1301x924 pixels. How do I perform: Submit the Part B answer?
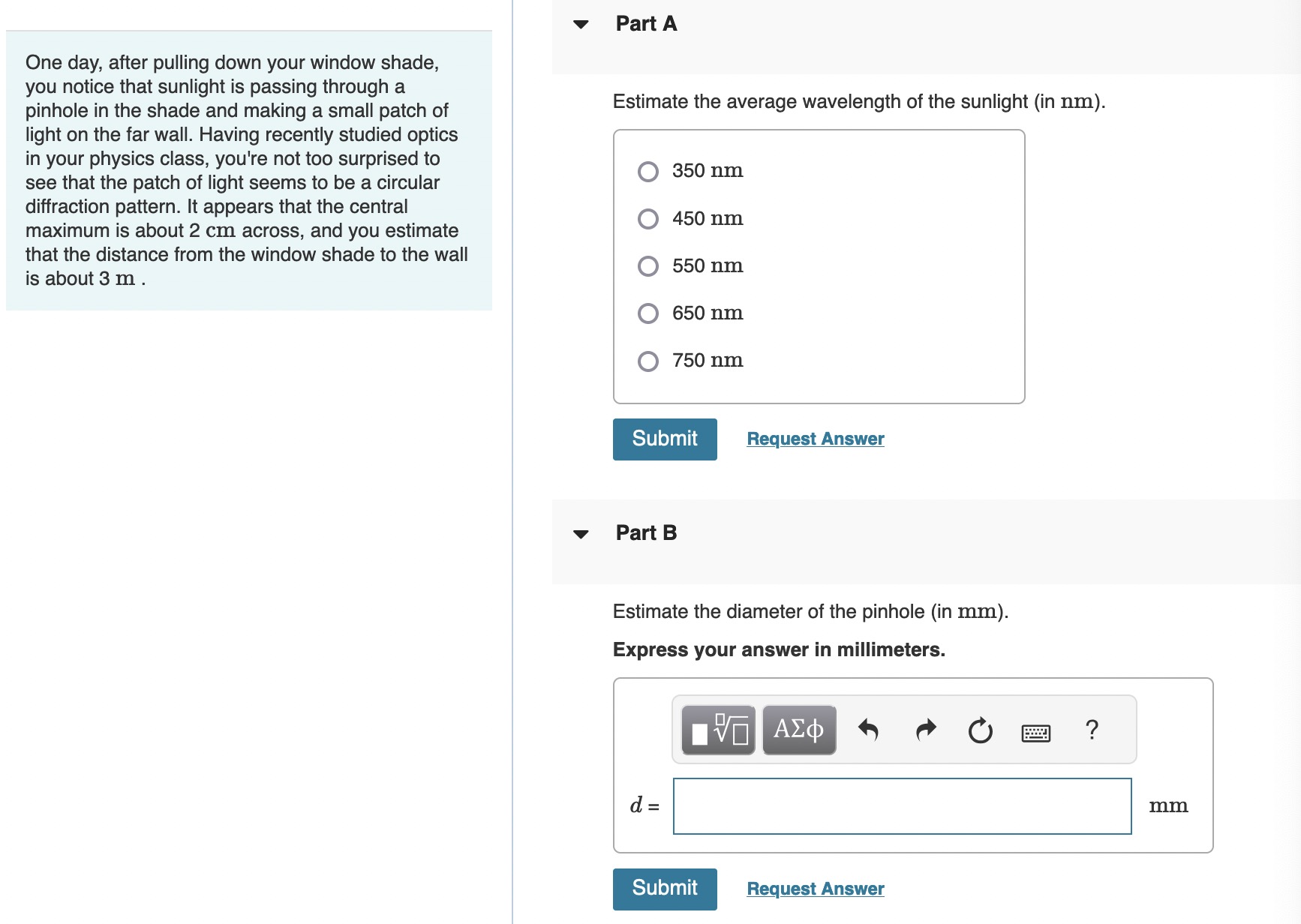point(665,889)
